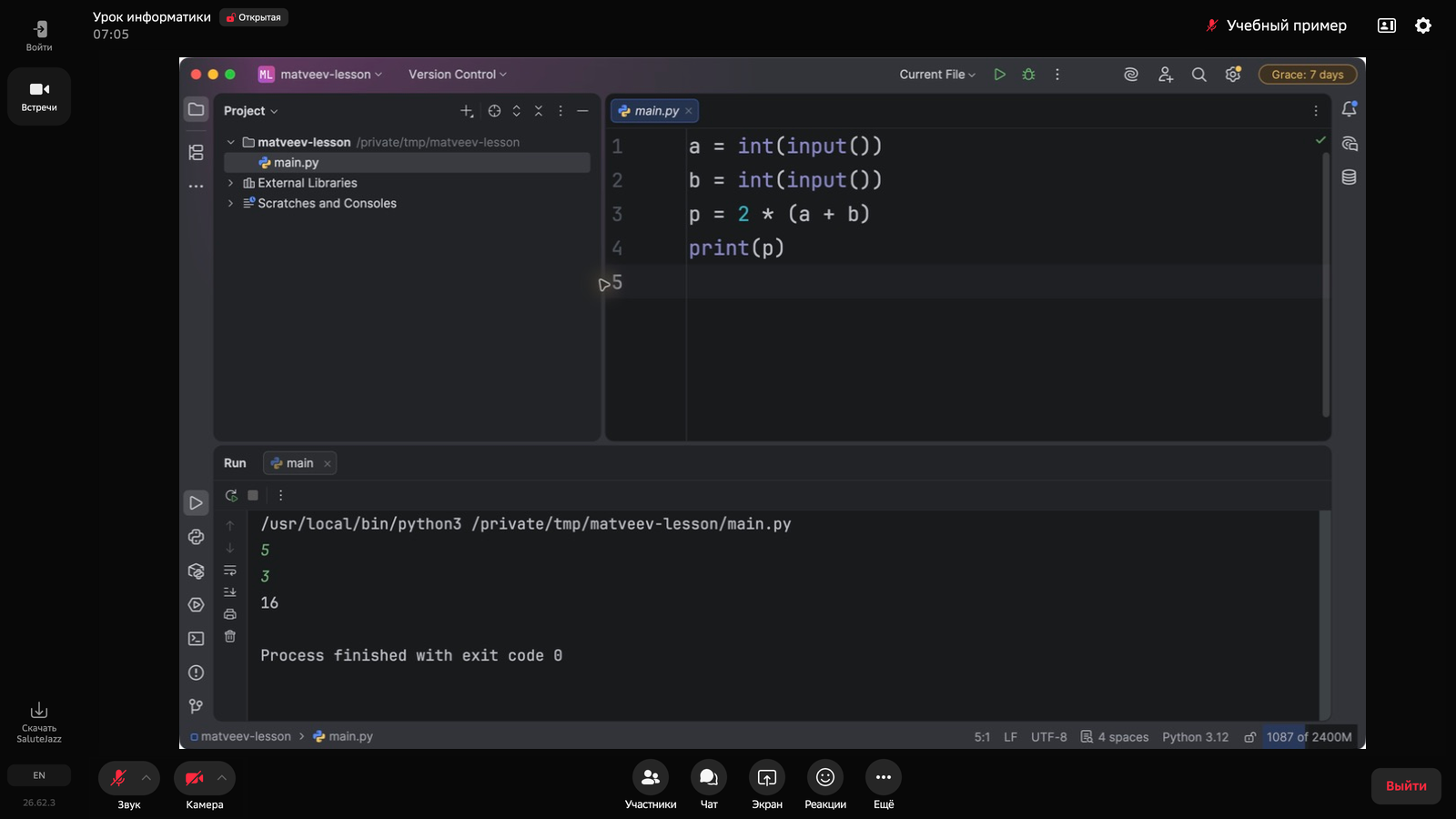
Task: Run the current file with the green play icon
Action: 999,75
